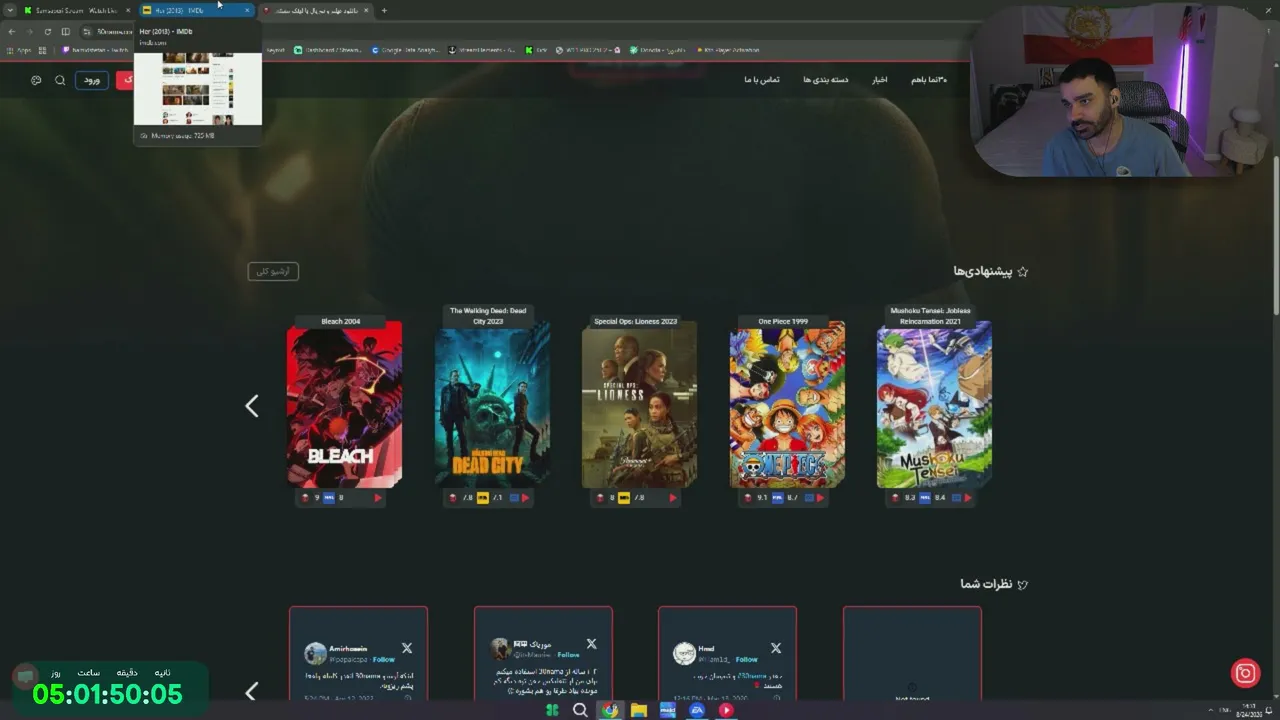1280x720 pixels.
Task: Open The Walking Dead: Dead City poster
Action: coord(492,404)
